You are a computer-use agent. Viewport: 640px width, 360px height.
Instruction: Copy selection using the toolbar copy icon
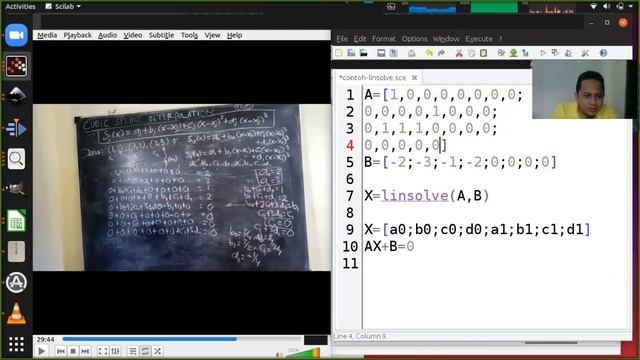pos(471,53)
